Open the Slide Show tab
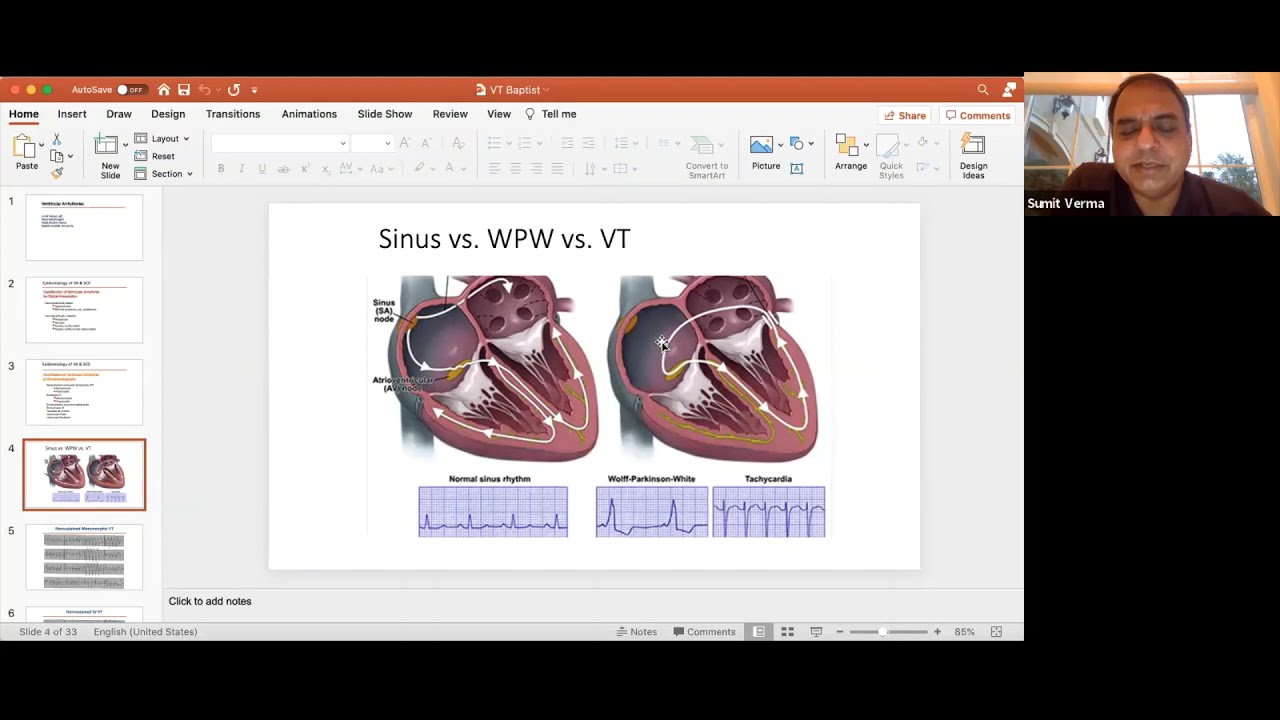The image size is (1280, 720). (385, 114)
